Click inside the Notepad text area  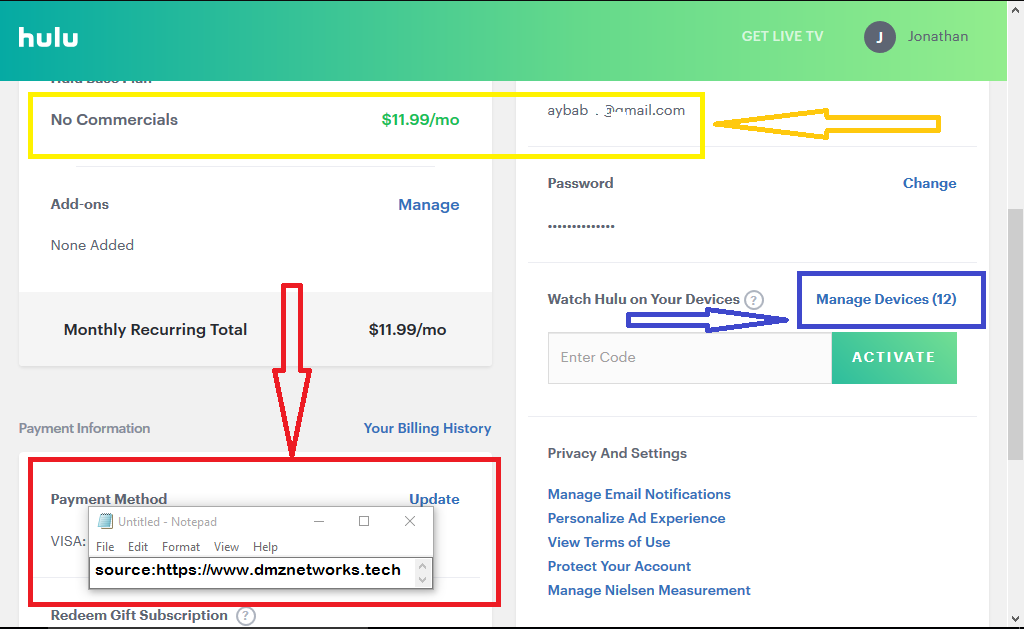point(253,573)
